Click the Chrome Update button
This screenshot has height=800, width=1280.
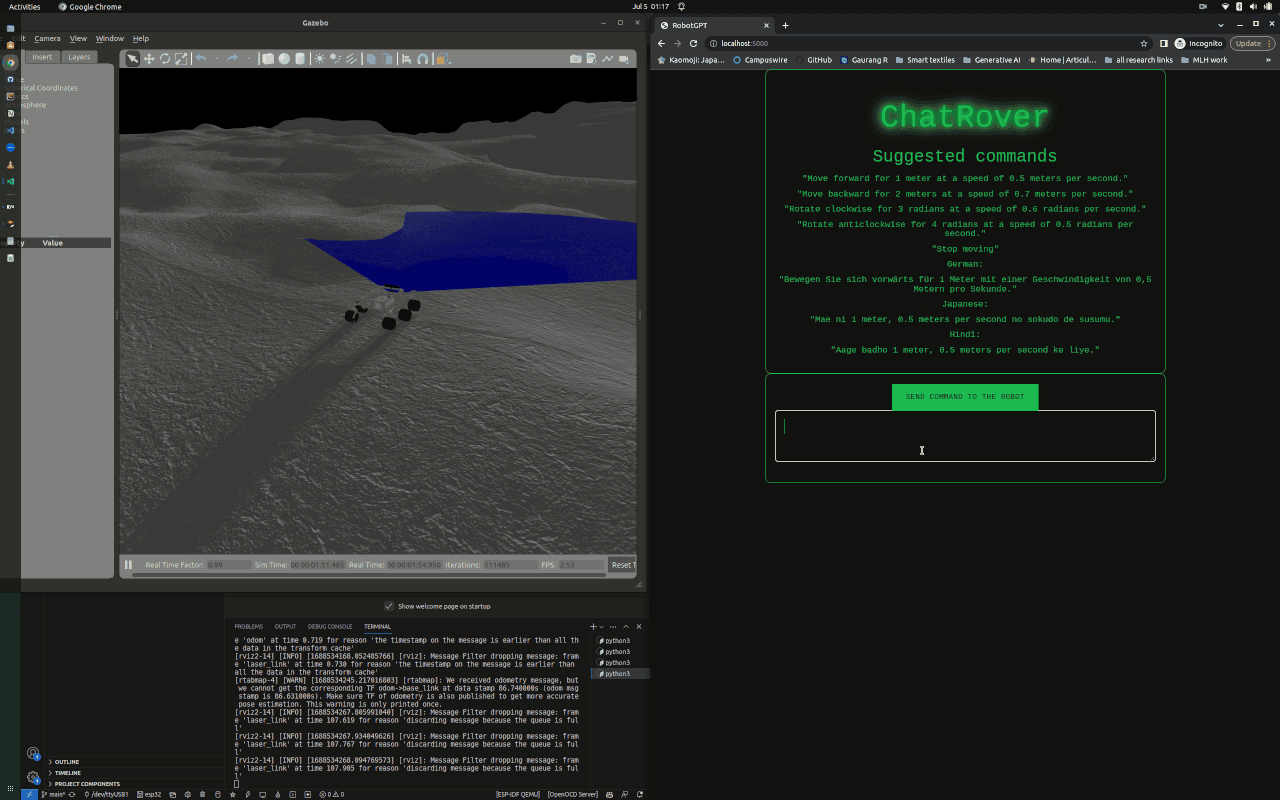1251,43
